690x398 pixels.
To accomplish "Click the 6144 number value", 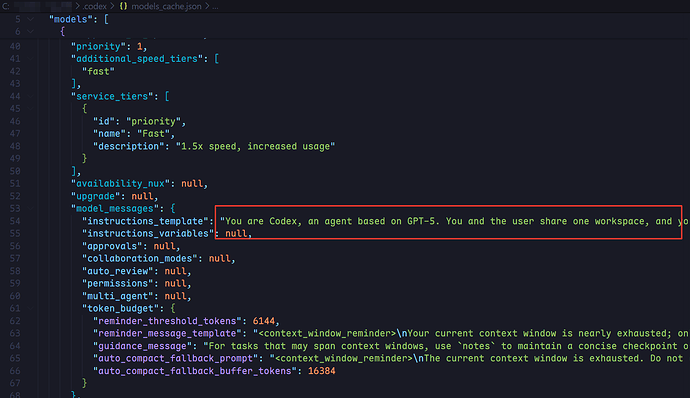I will point(264,321).
